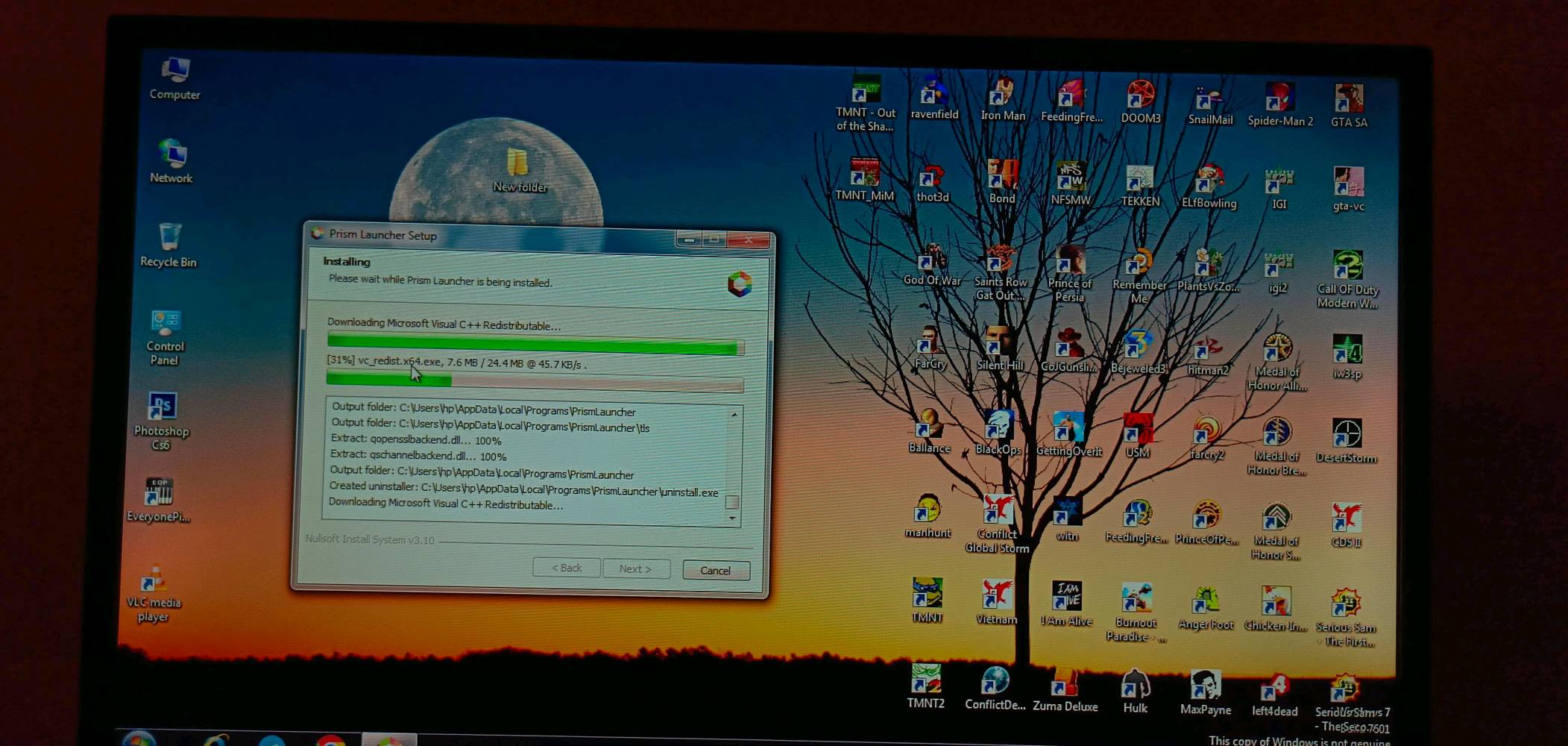
Task: Select the ravenfield game shortcut
Action: [x=933, y=98]
